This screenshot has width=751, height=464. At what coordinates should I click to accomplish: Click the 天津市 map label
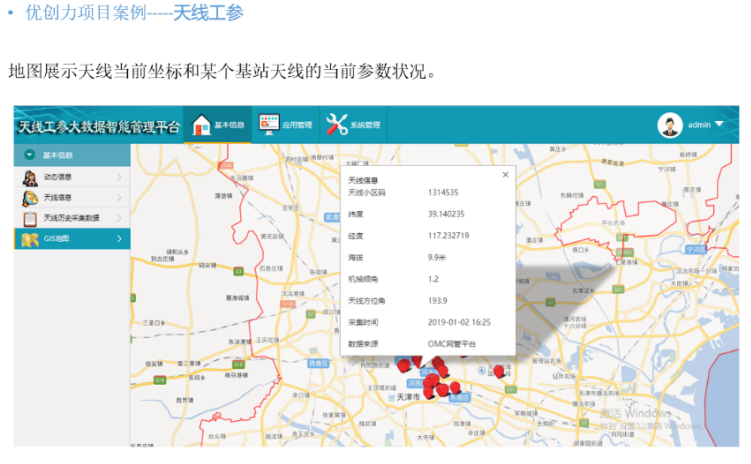point(408,397)
